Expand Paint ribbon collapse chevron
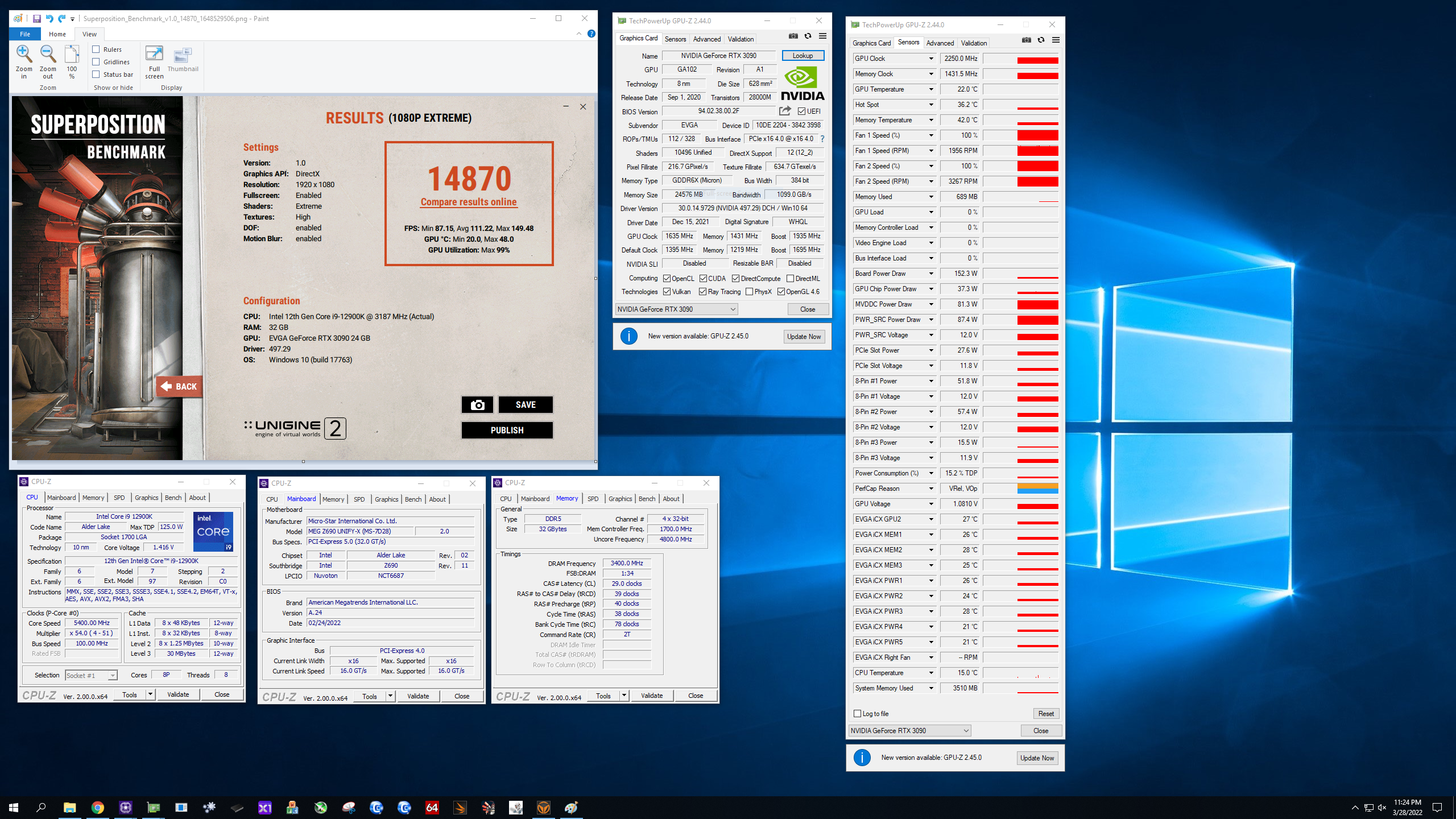This screenshot has width=1456, height=819. click(x=579, y=34)
